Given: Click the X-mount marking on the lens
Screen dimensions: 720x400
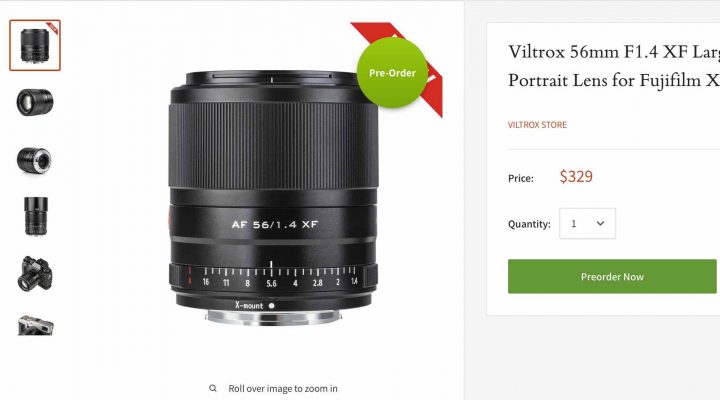Looking at the screenshot, I should pyautogui.click(x=249, y=305).
